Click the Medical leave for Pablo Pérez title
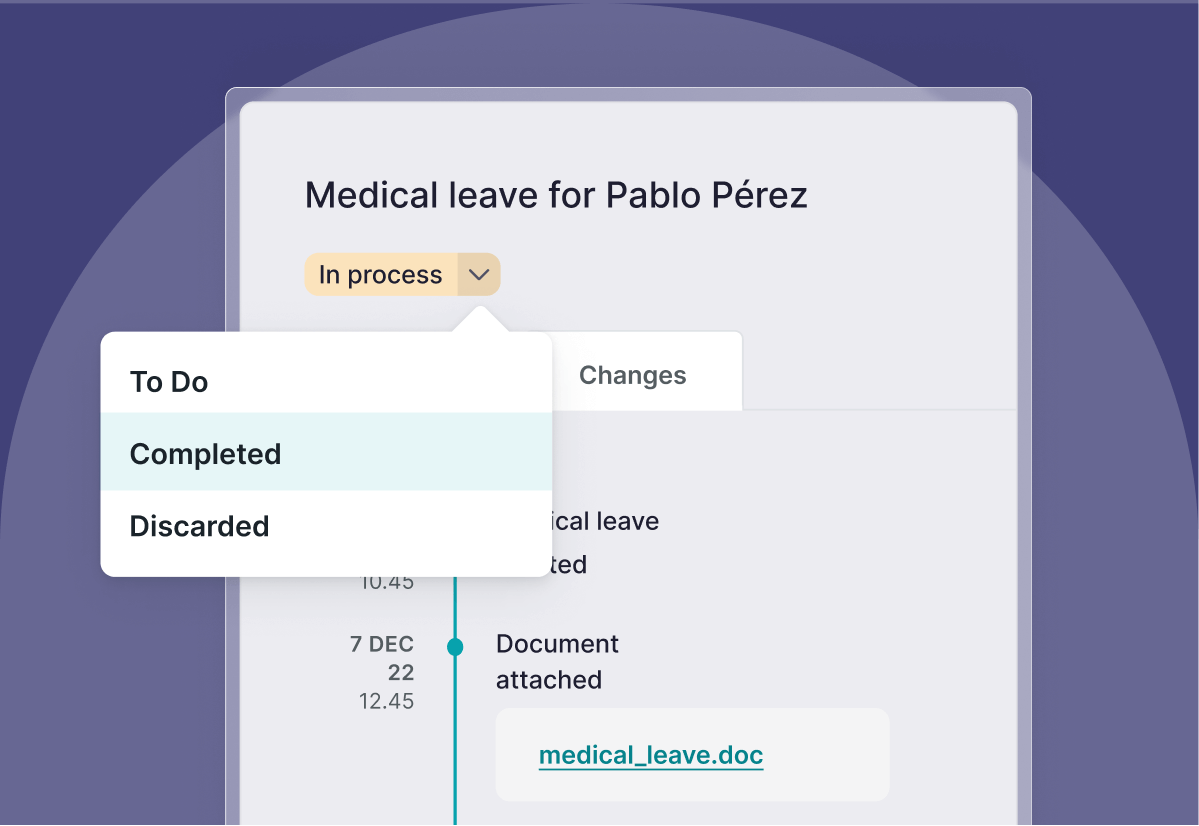This screenshot has width=1199, height=826. [x=556, y=195]
